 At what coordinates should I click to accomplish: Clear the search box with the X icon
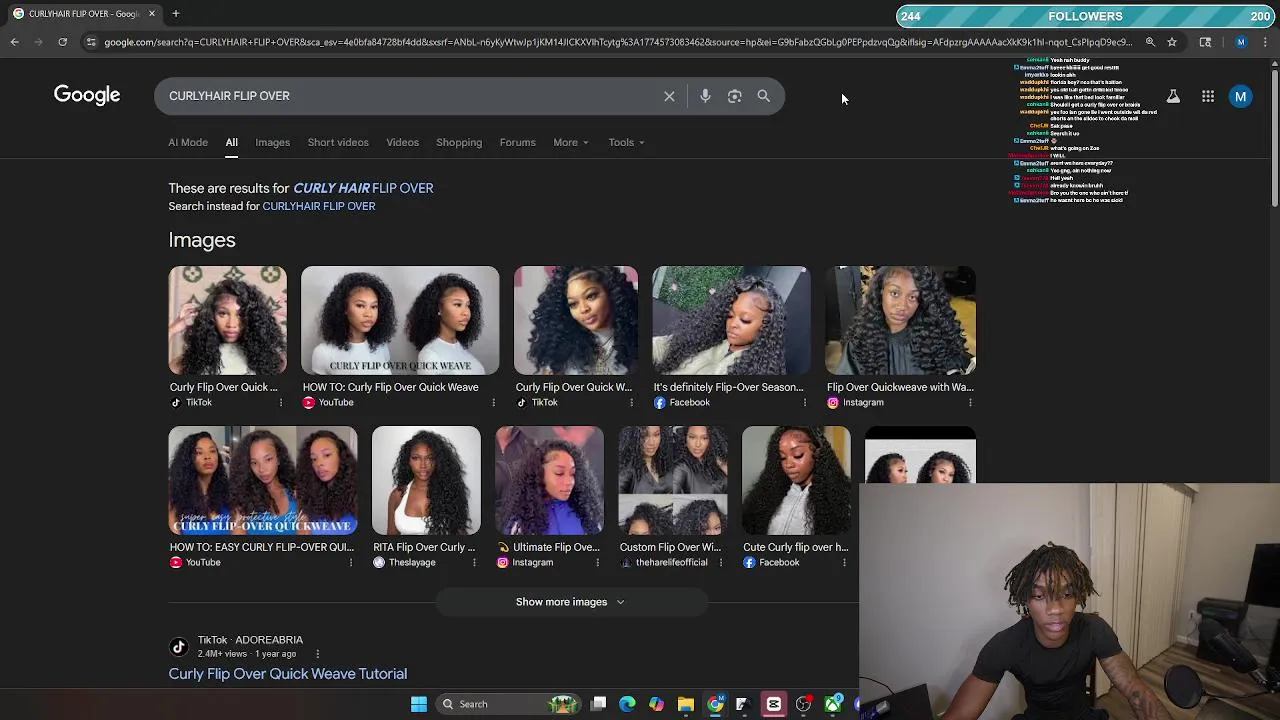click(x=669, y=96)
